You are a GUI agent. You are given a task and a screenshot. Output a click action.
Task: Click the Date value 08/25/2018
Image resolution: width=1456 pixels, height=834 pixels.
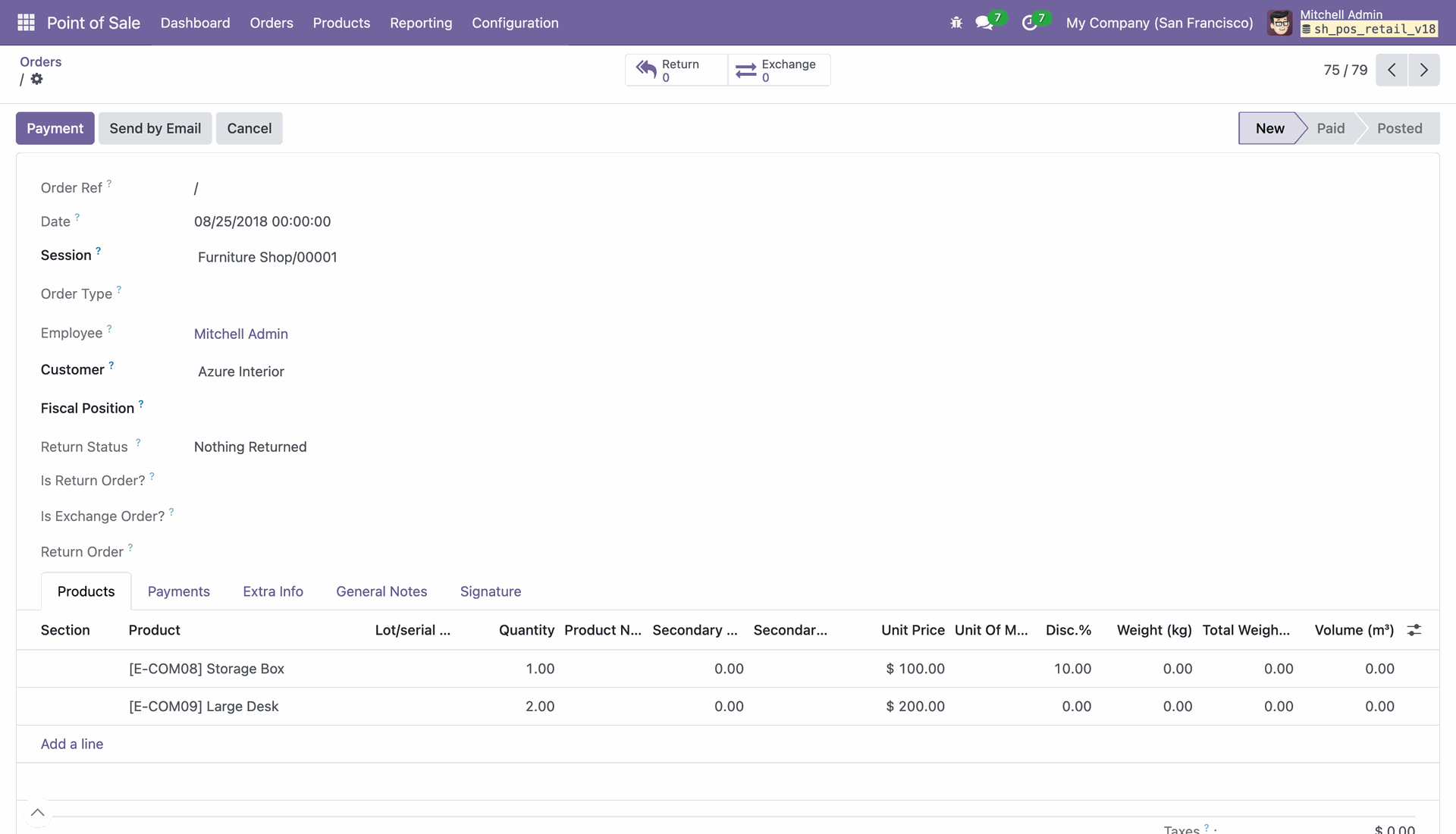(262, 221)
